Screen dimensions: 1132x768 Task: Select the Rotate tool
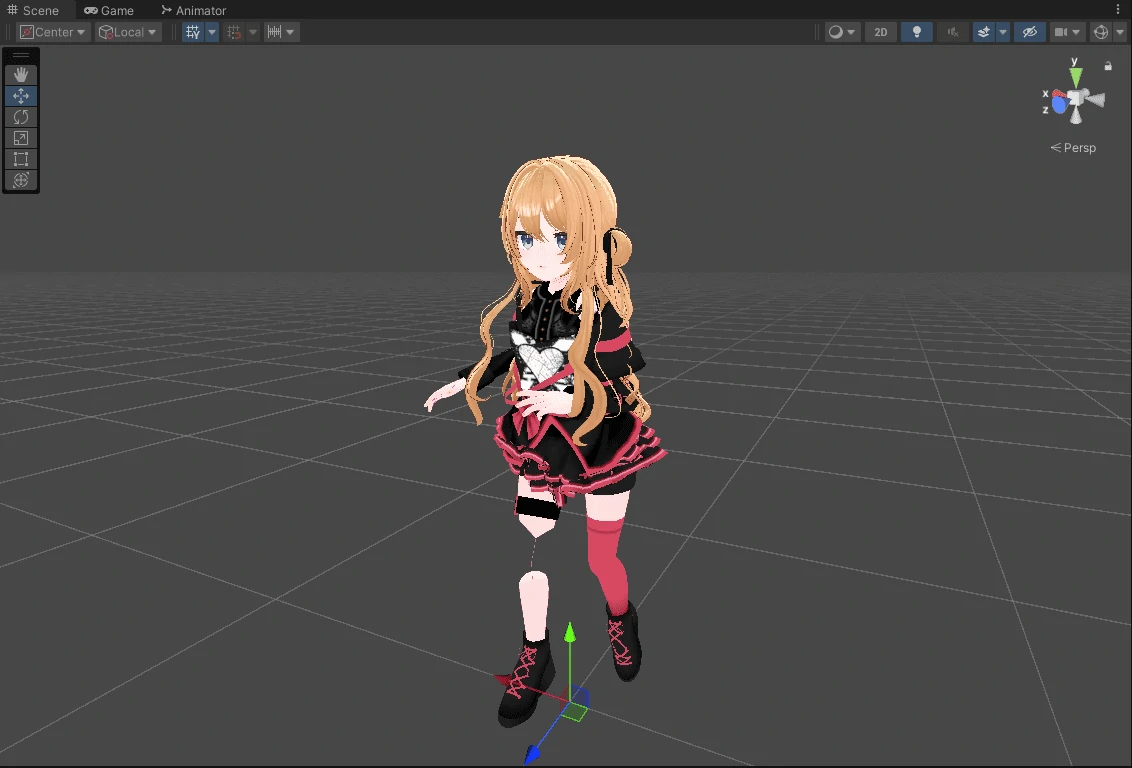20,117
